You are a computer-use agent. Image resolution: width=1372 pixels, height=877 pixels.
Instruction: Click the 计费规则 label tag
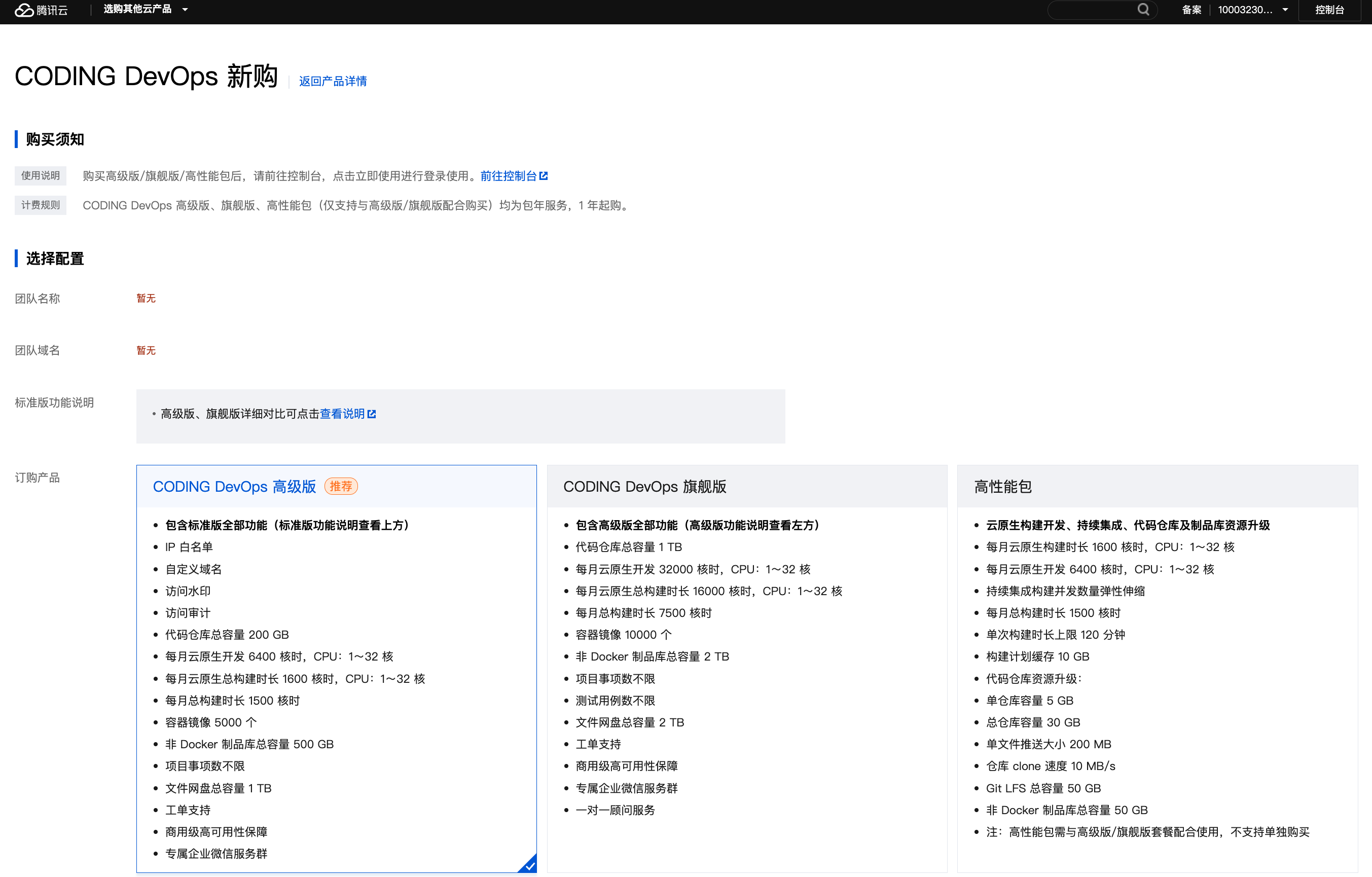coord(41,205)
